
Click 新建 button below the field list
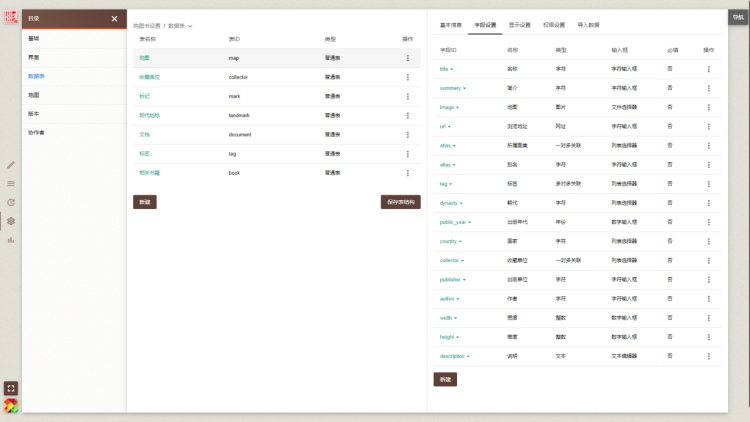(445, 379)
